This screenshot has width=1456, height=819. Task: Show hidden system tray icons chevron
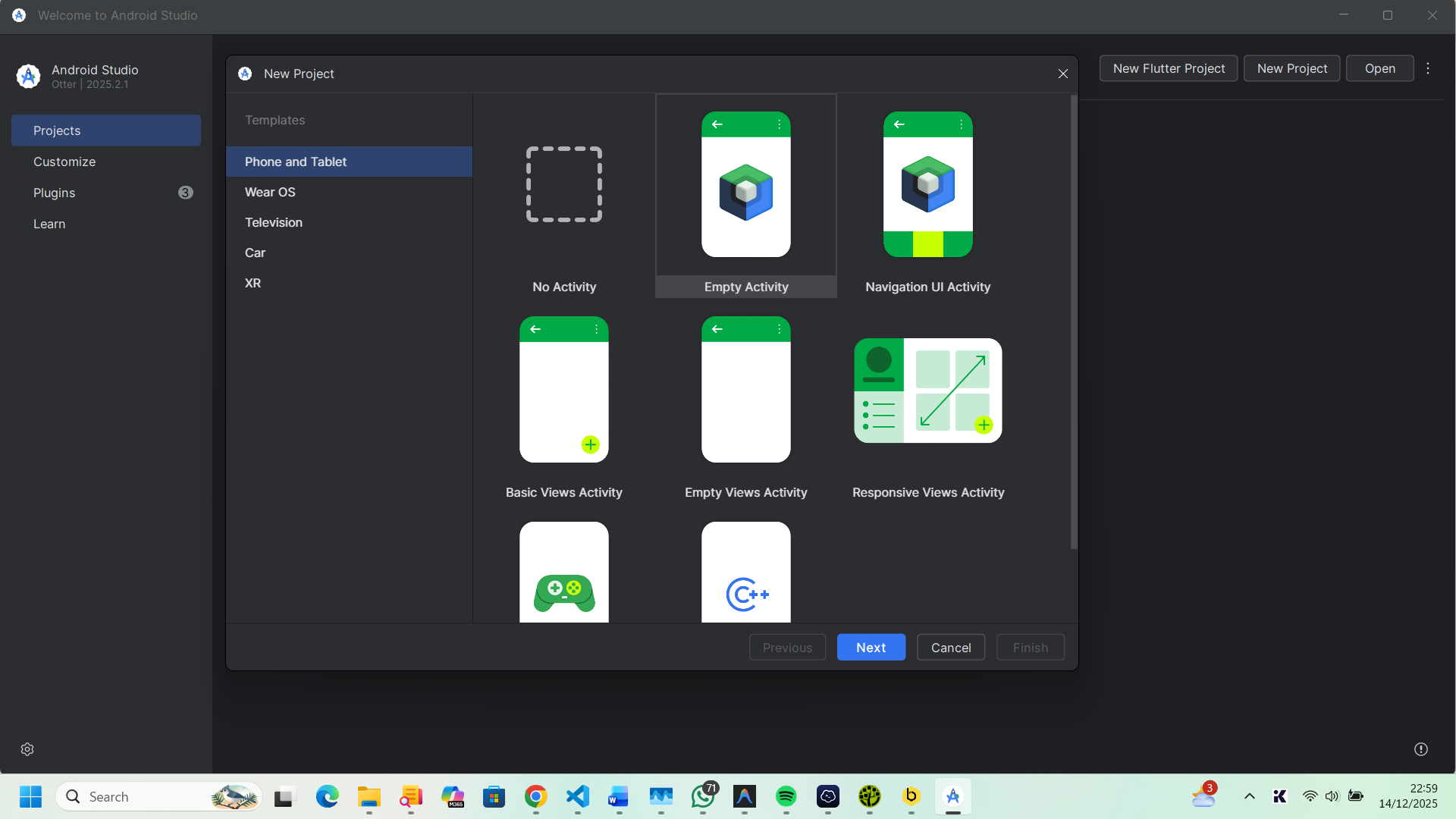pos(1249,796)
